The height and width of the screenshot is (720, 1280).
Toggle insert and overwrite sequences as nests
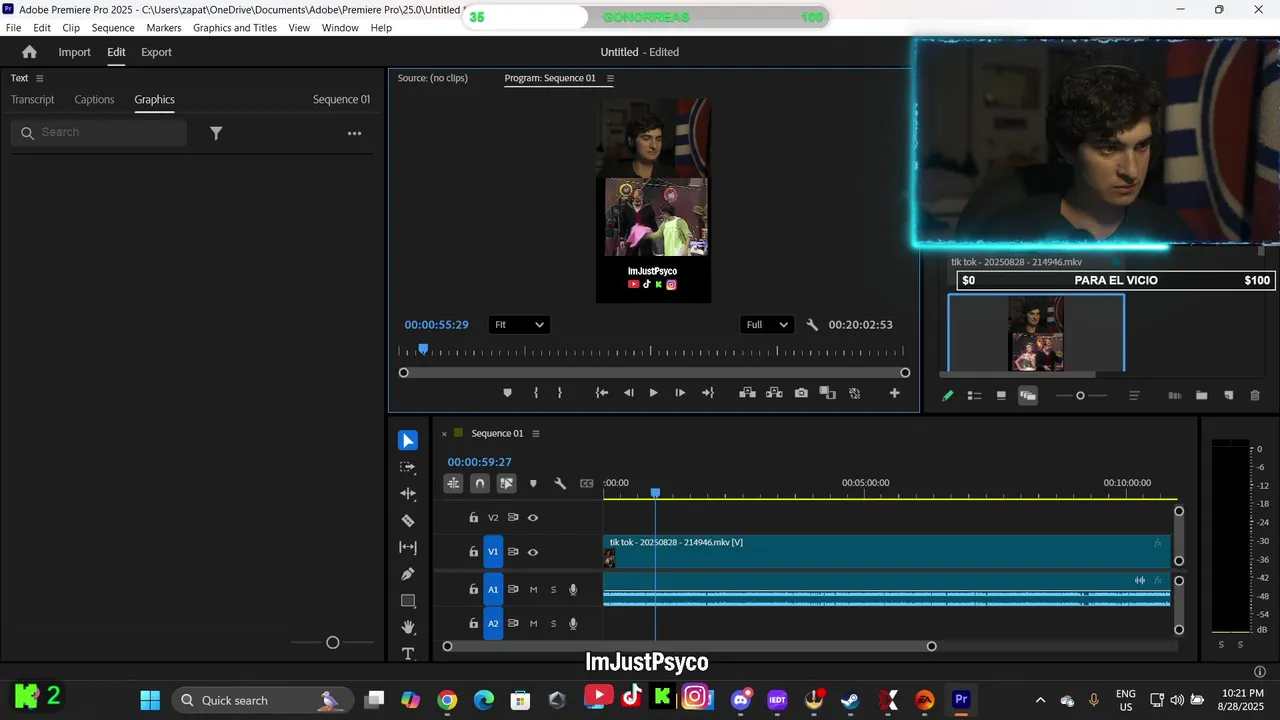click(x=453, y=483)
